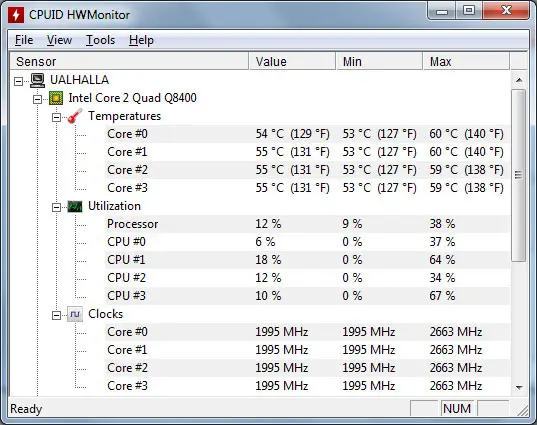Click the Processor value 12 %
Viewport: 537px width, 425px height.
(x=268, y=224)
